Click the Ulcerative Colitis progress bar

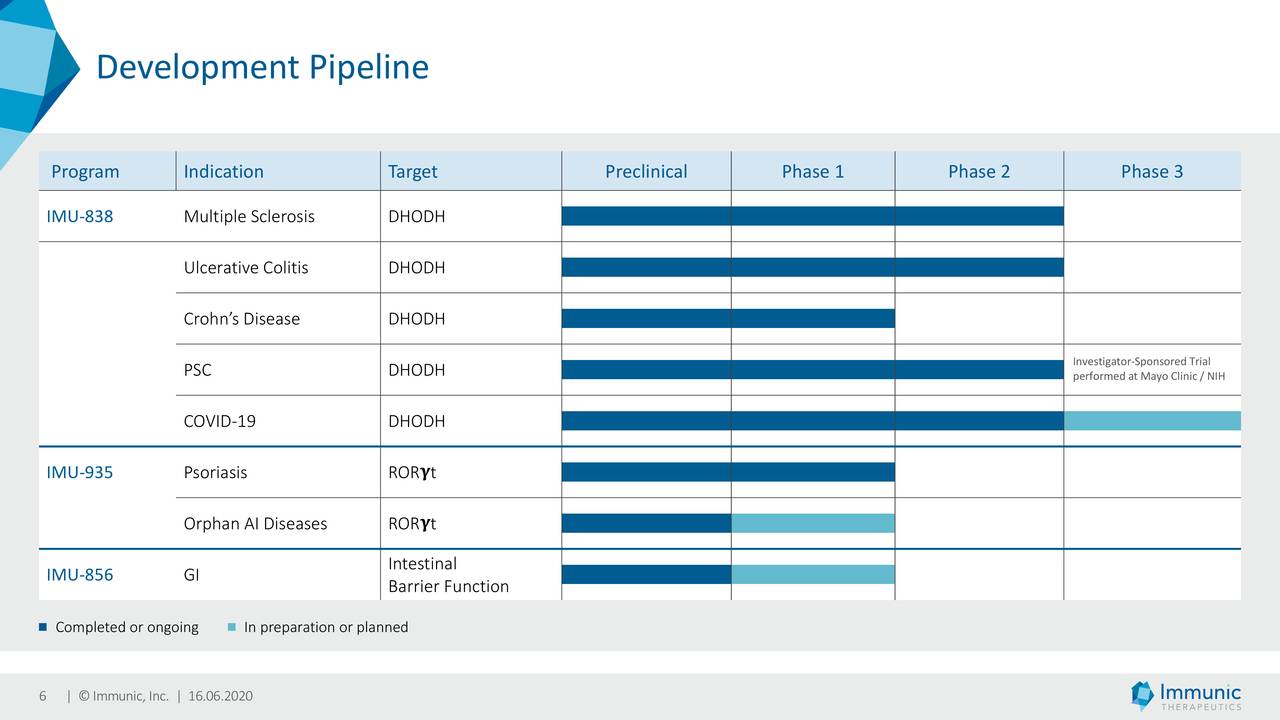click(813, 267)
